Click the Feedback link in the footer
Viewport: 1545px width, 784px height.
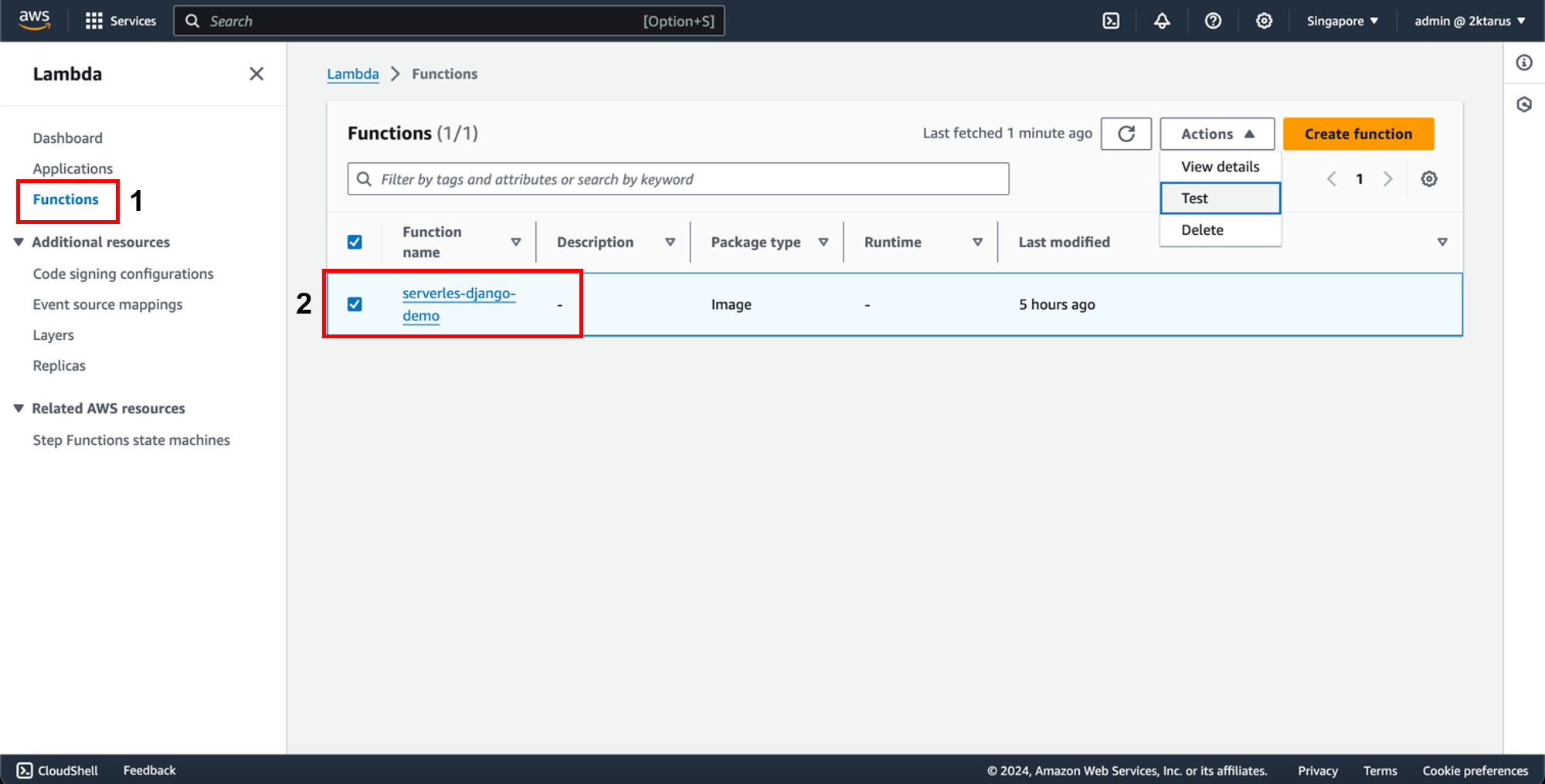149,770
